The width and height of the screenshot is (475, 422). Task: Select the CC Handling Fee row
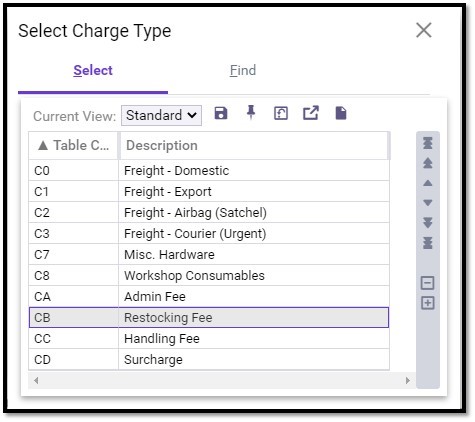pyautogui.click(x=209, y=339)
